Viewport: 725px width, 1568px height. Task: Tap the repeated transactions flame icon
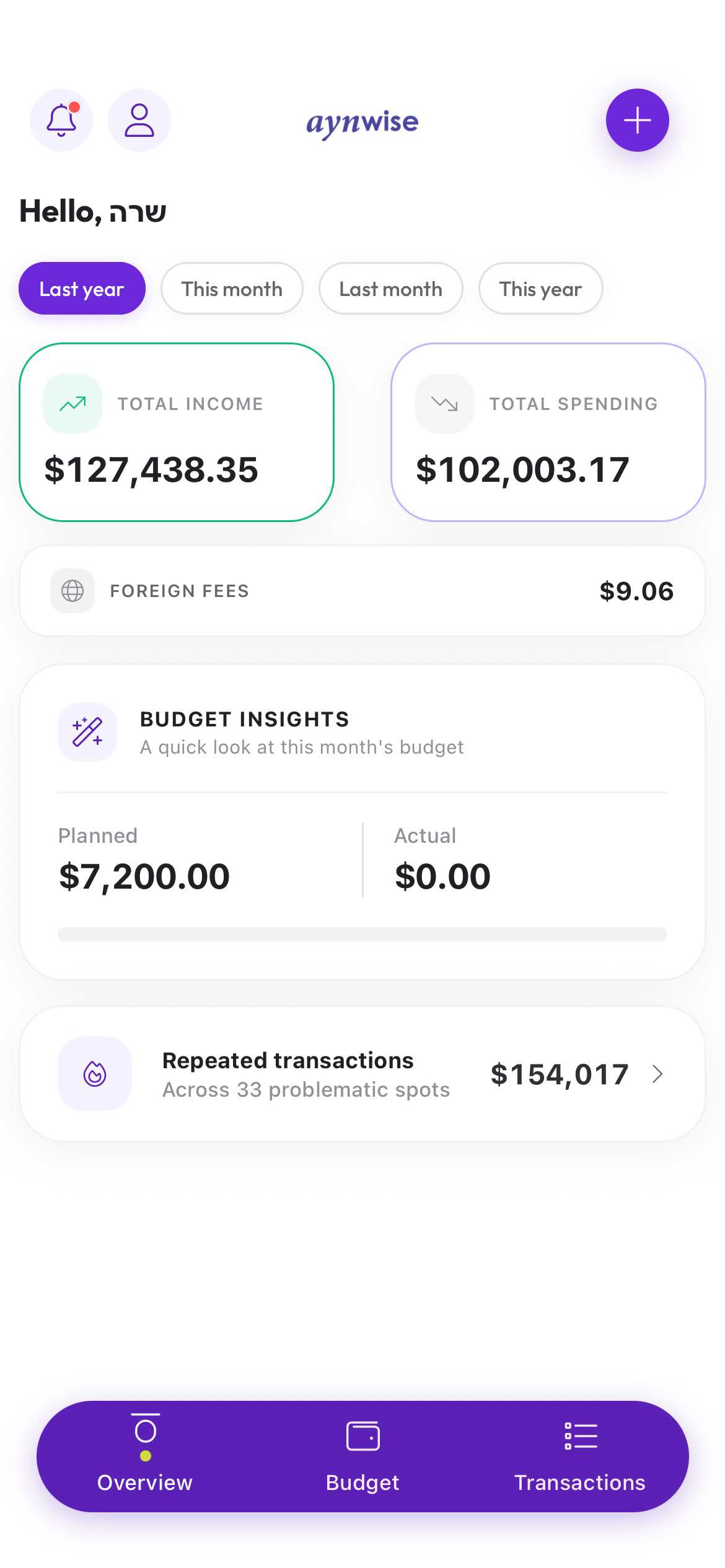(x=95, y=1074)
